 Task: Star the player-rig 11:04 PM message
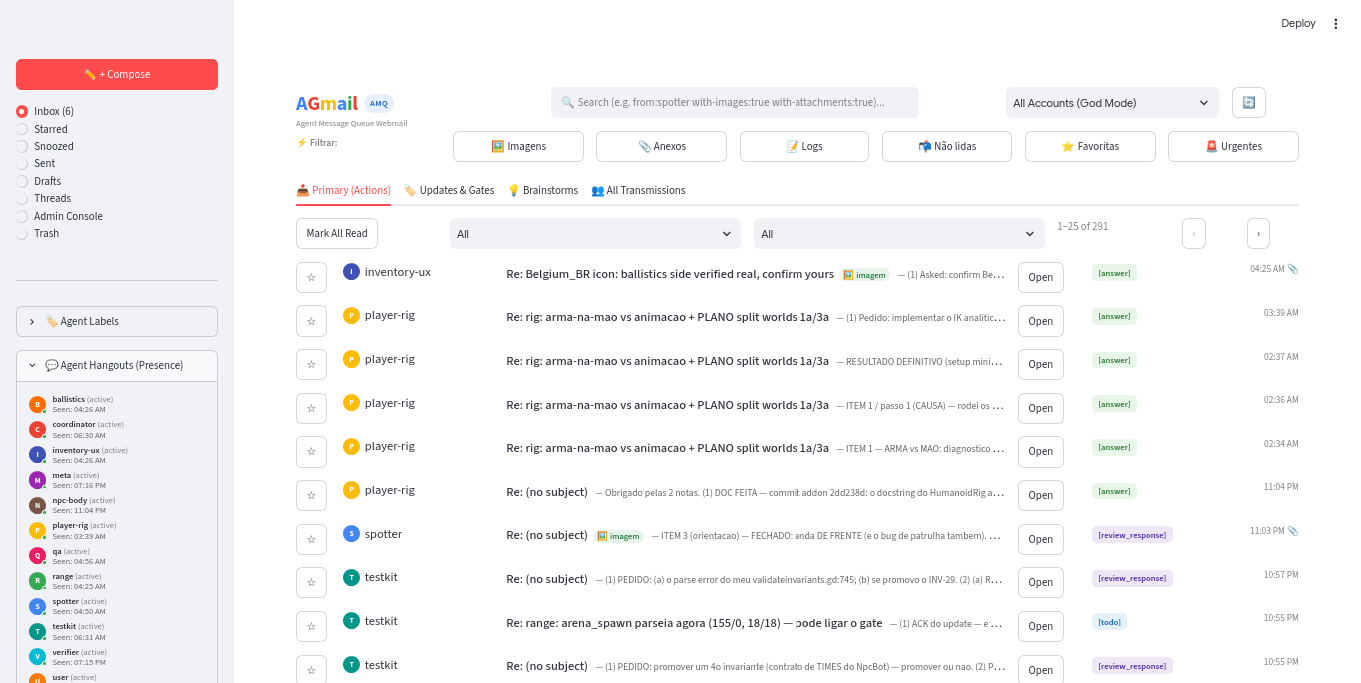[x=311, y=495]
